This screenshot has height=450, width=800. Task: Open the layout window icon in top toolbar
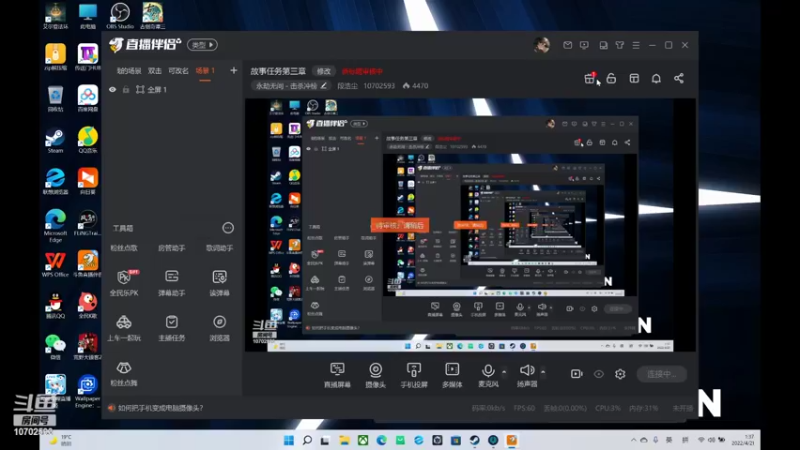tap(634, 78)
